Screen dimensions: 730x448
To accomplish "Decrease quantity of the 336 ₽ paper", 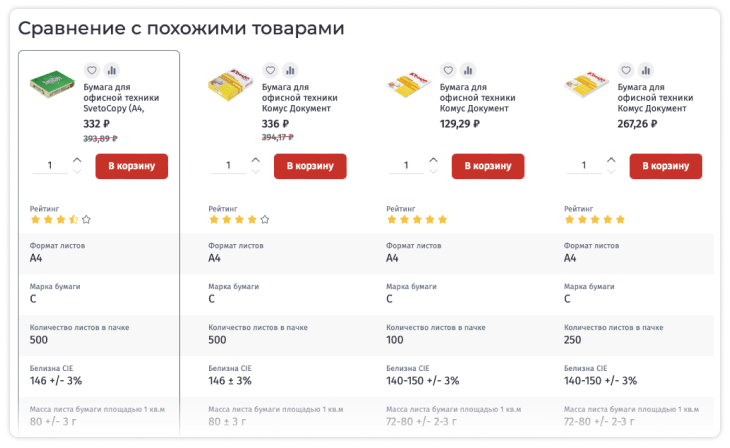I will [x=256, y=172].
